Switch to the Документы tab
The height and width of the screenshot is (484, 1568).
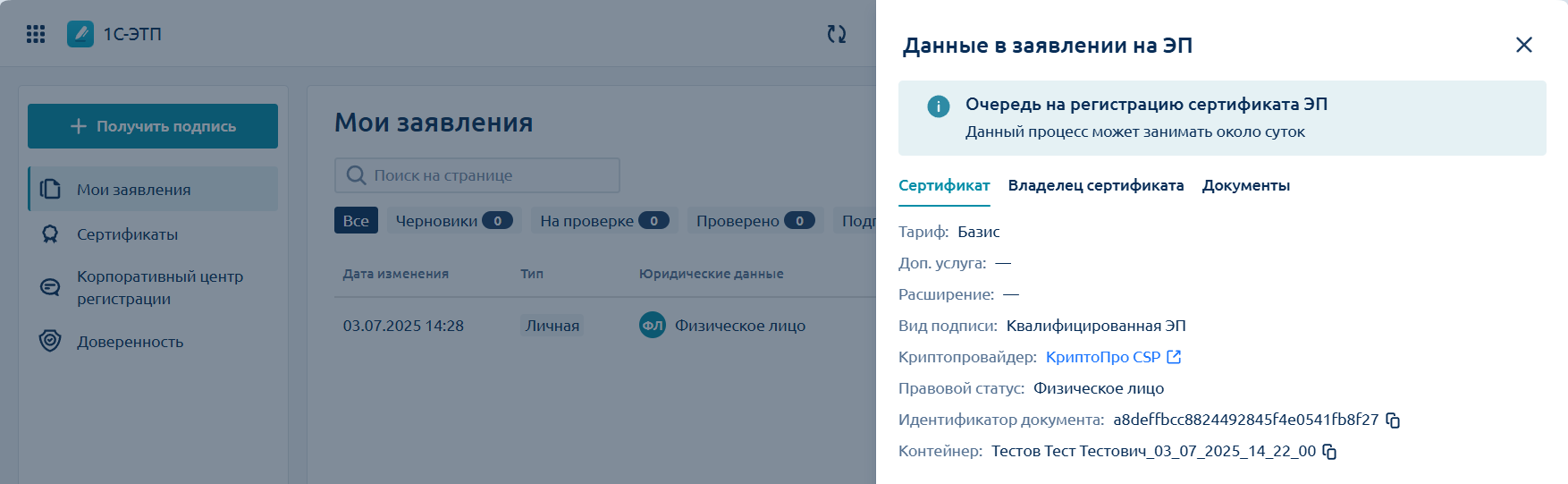[1246, 185]
